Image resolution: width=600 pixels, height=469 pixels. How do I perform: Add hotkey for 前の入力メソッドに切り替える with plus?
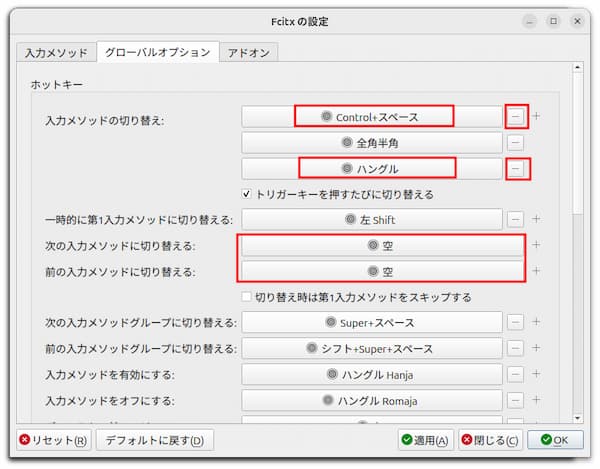point(536,271)
